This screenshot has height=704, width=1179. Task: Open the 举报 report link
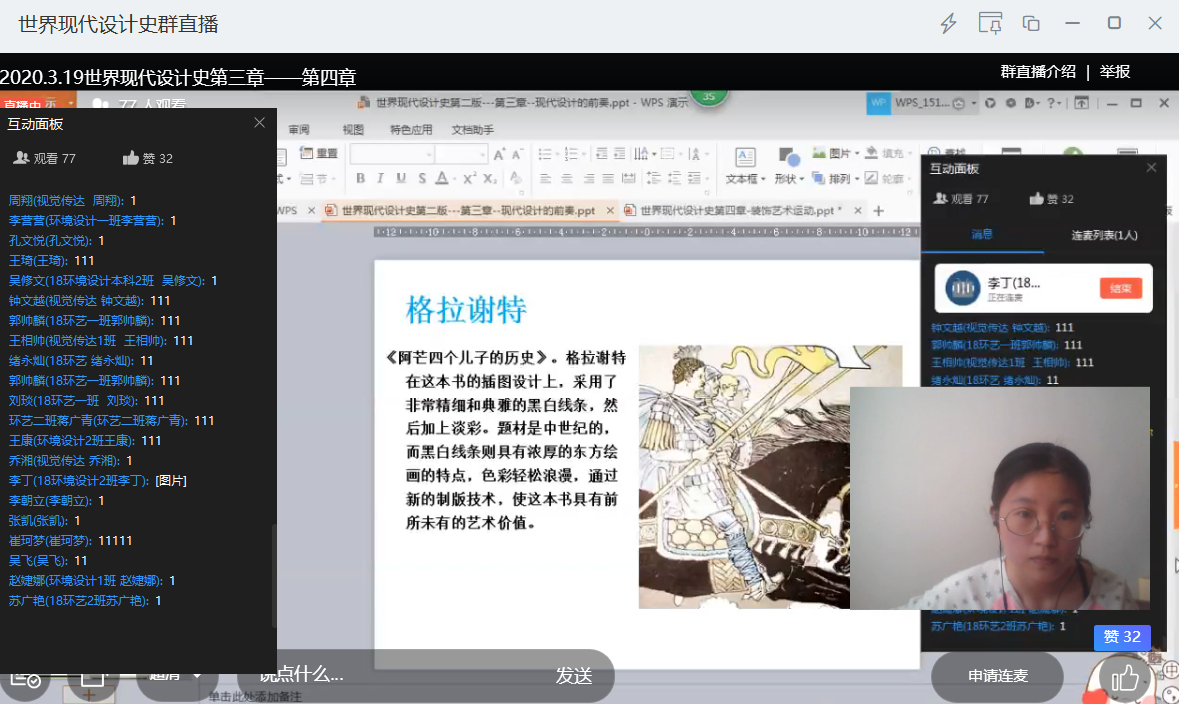tap(1115, 72)
